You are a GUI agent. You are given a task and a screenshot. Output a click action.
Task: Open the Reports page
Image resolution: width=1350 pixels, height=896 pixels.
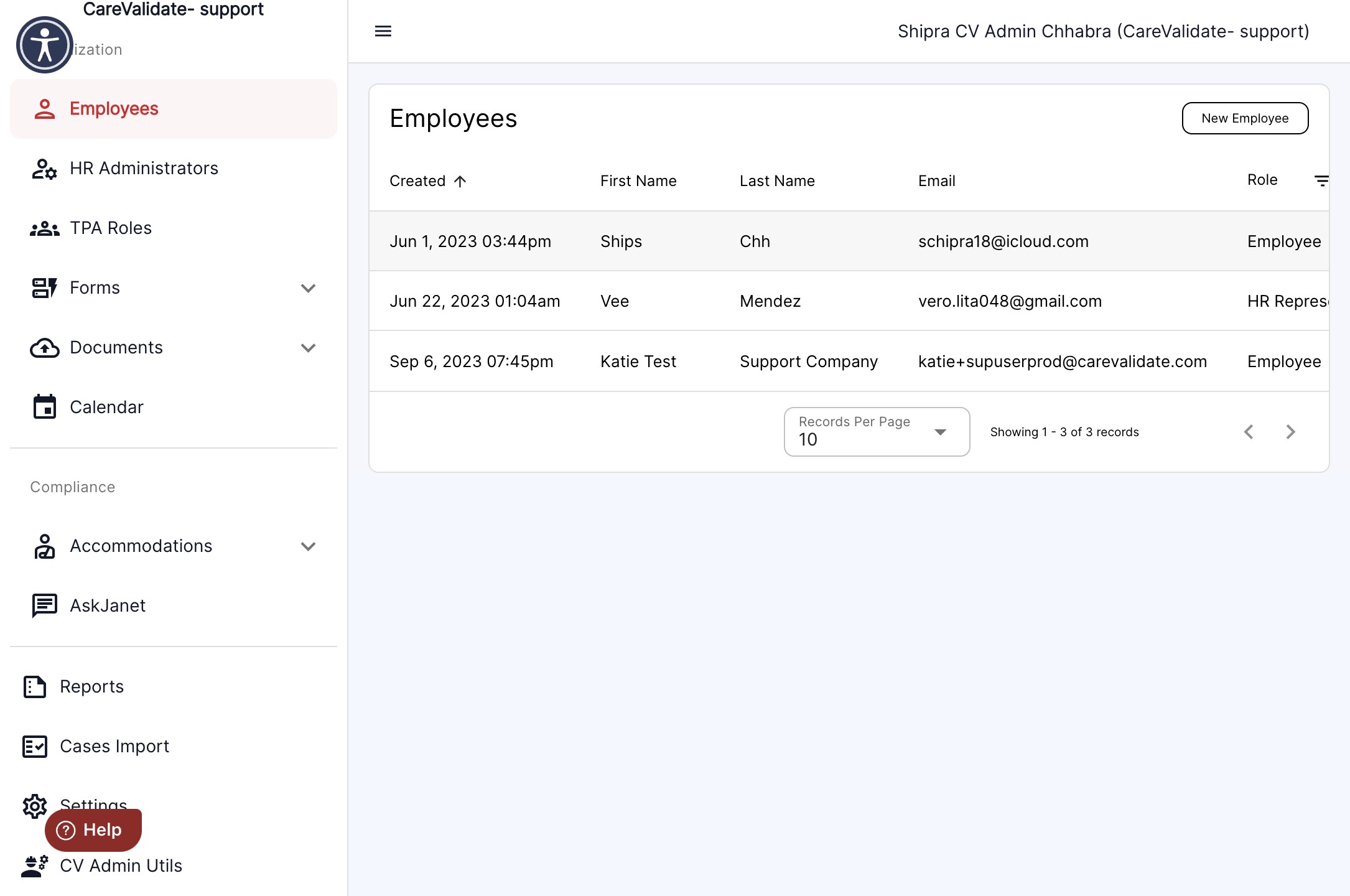click(174, 687)
